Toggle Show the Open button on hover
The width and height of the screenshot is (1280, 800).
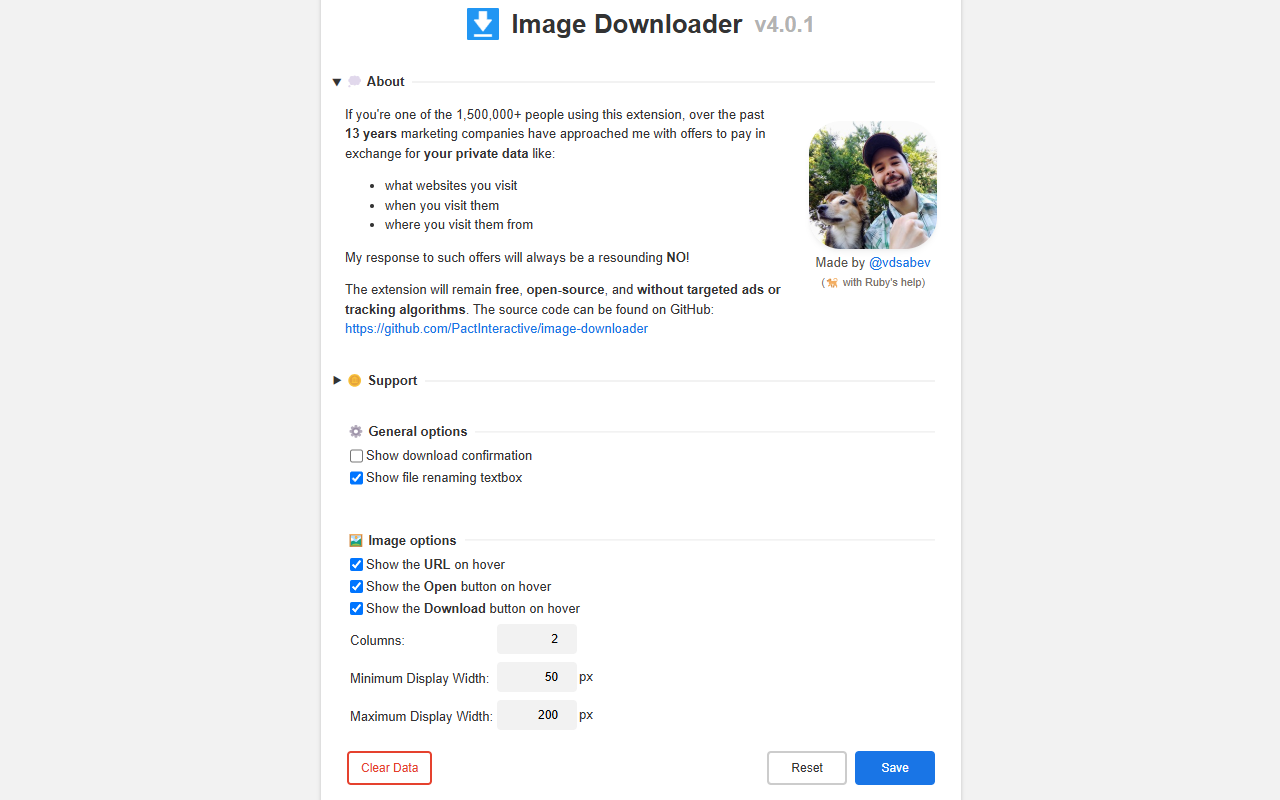click(356, 586)
